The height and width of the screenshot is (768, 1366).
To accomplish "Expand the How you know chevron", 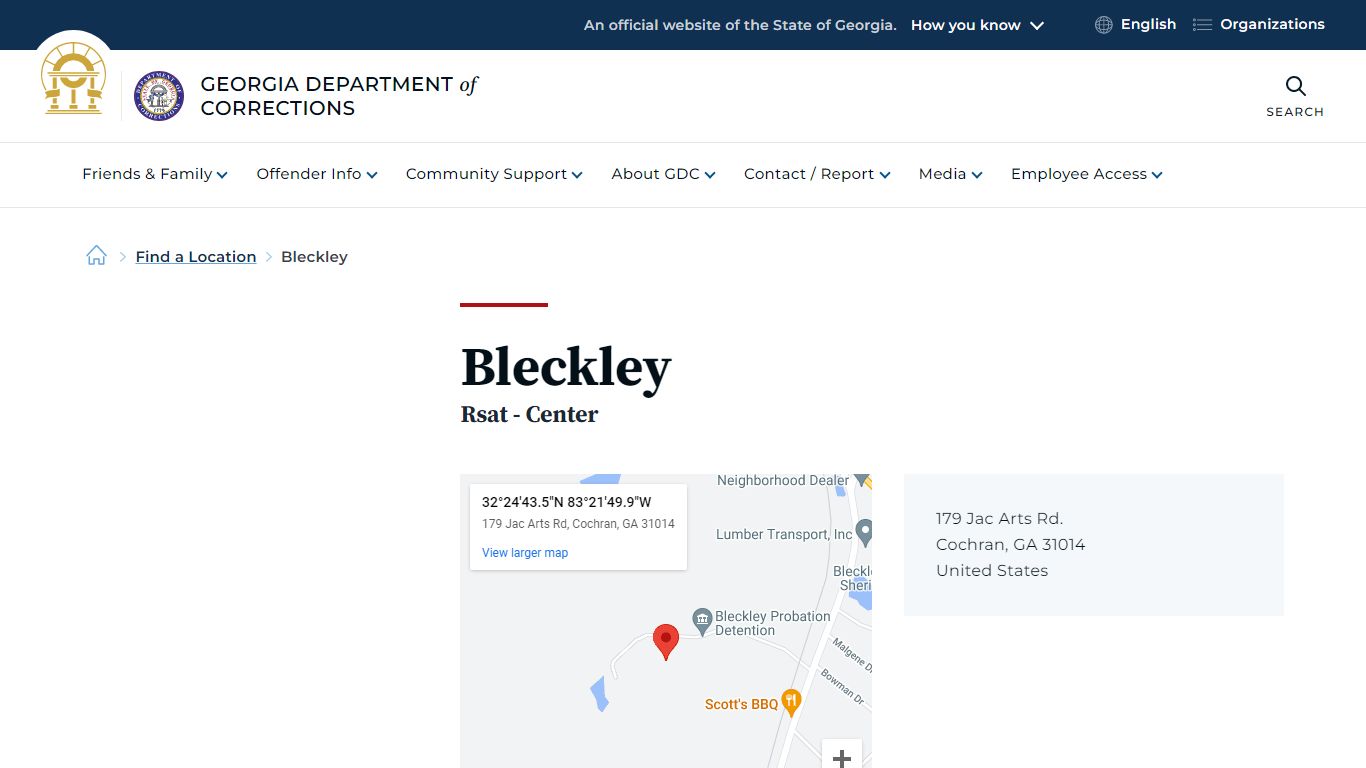I will click(x=1037, y=25).
